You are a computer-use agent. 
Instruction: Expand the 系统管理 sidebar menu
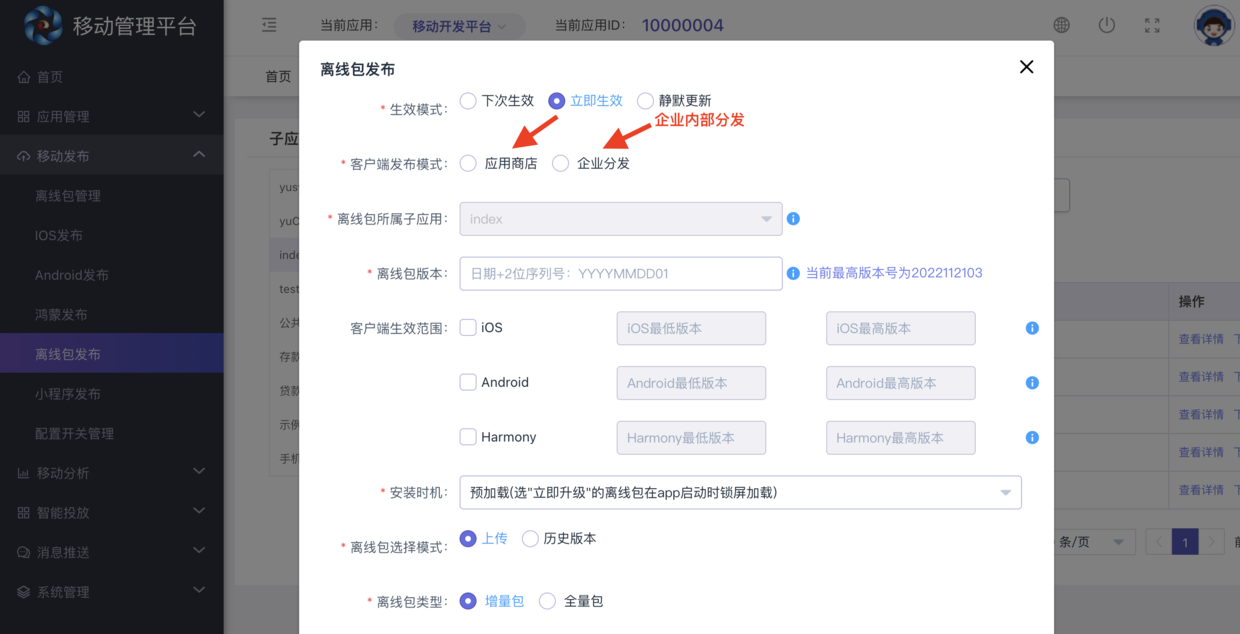pyautogui.click(x=199, y=590)
